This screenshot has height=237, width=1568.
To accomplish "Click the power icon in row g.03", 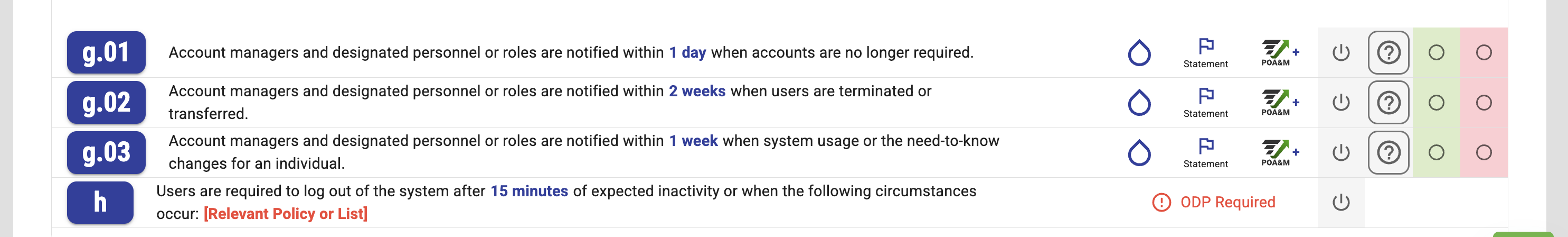I will [x=1341, y=152].
